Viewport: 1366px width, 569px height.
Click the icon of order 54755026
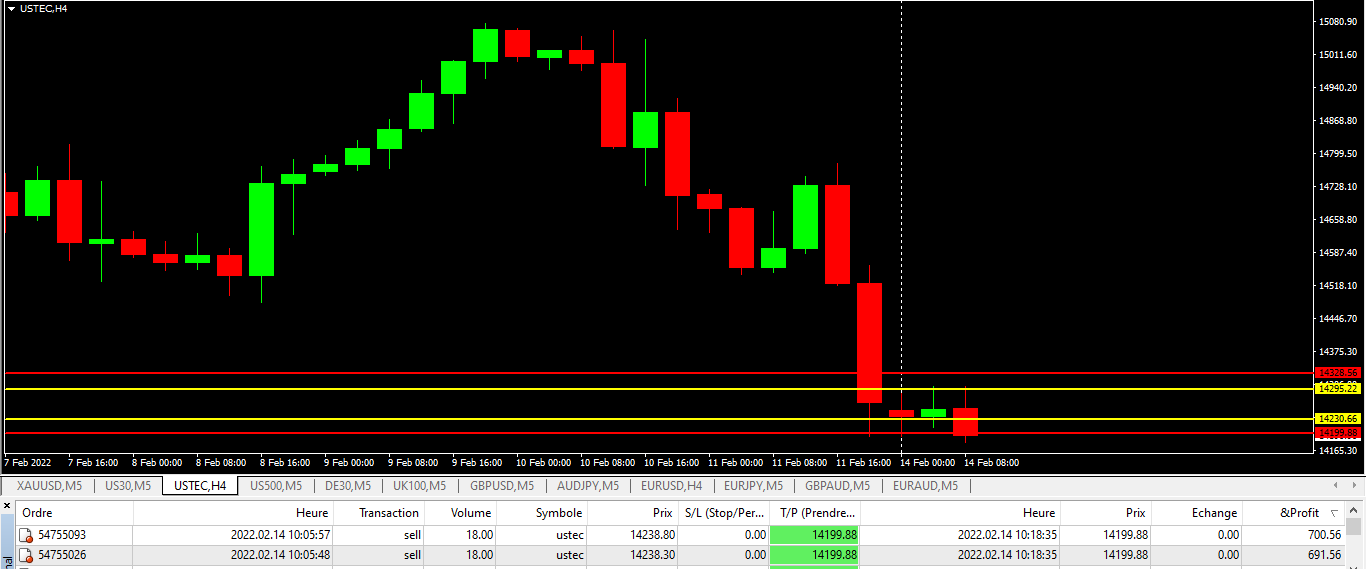[27, 555]
